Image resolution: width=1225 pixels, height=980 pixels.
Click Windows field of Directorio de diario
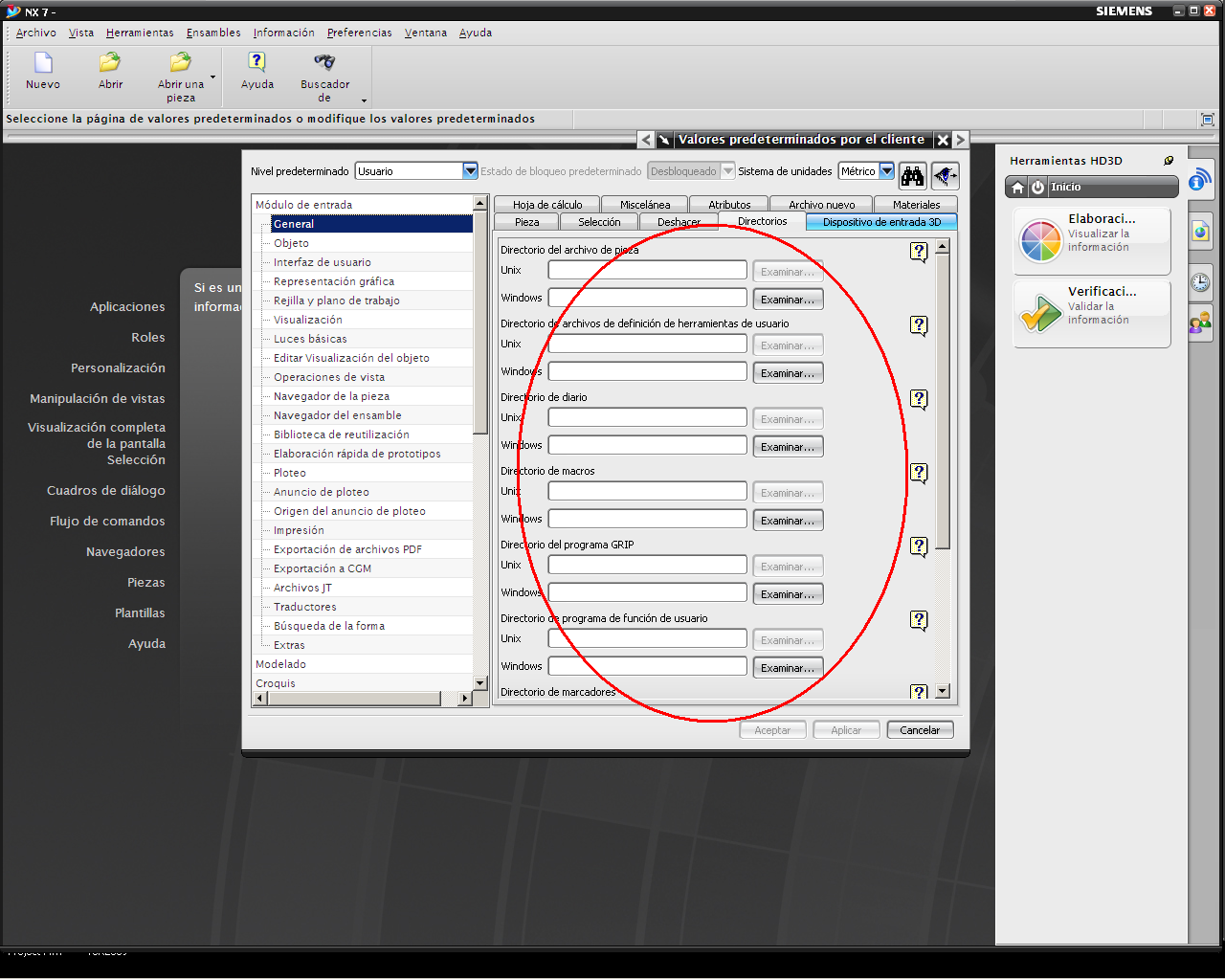[647, 445]
